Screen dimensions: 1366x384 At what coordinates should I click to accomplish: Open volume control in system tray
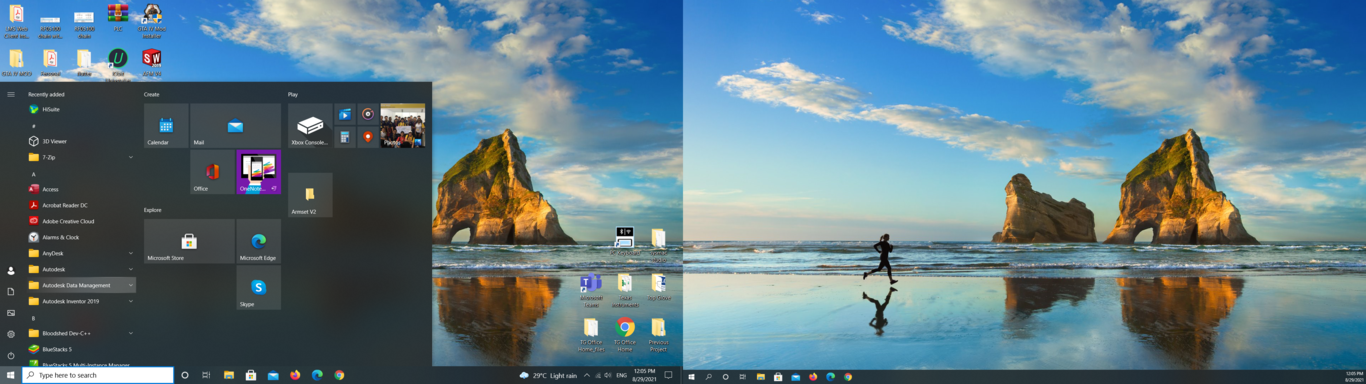608,375
